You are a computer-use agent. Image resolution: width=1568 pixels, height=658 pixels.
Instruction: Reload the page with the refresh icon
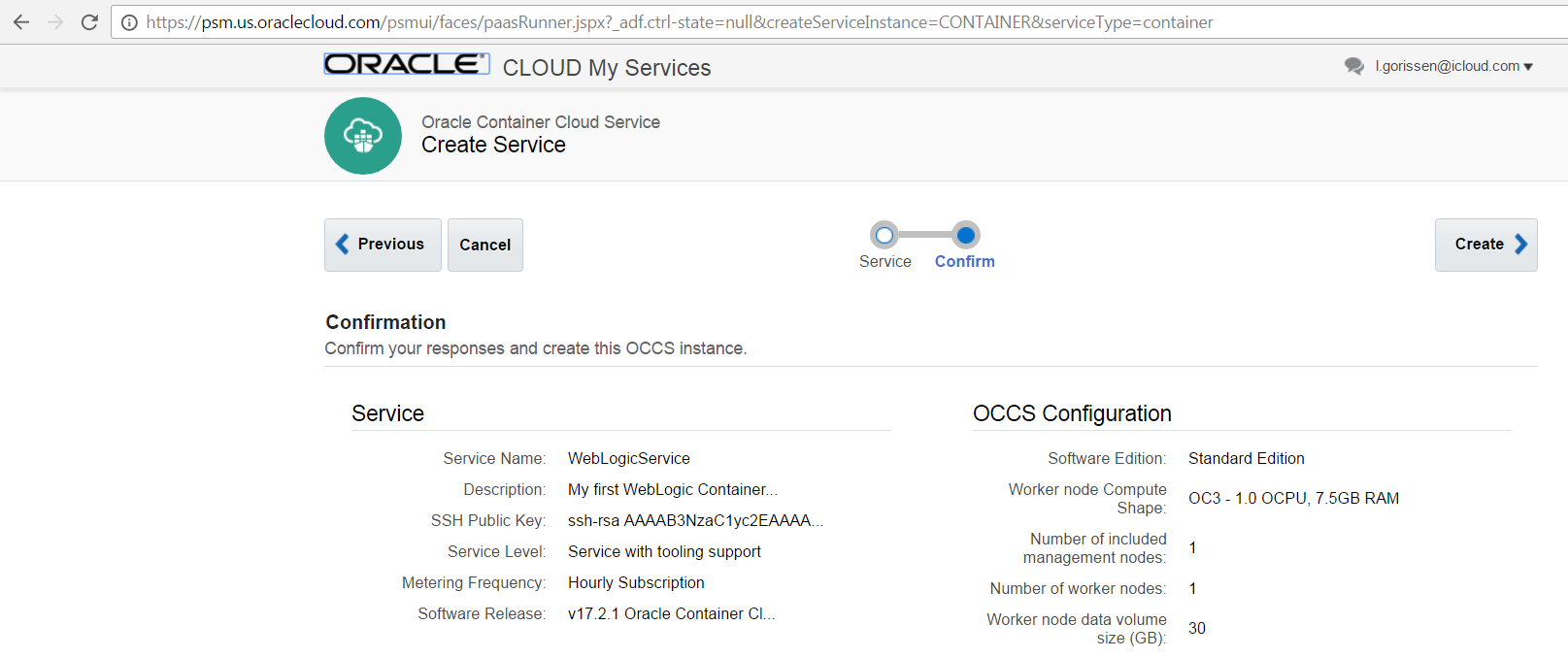pyautogui.click(x=89, y=22)
